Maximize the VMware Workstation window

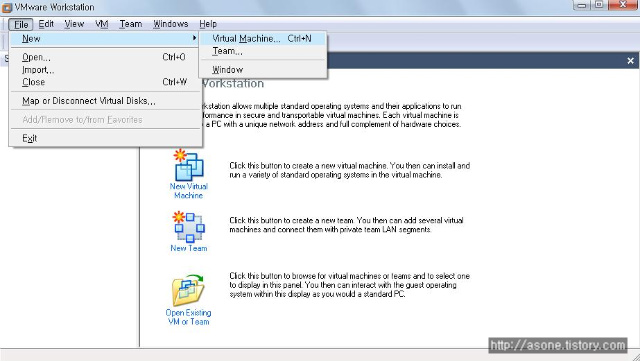click(599, 5)
